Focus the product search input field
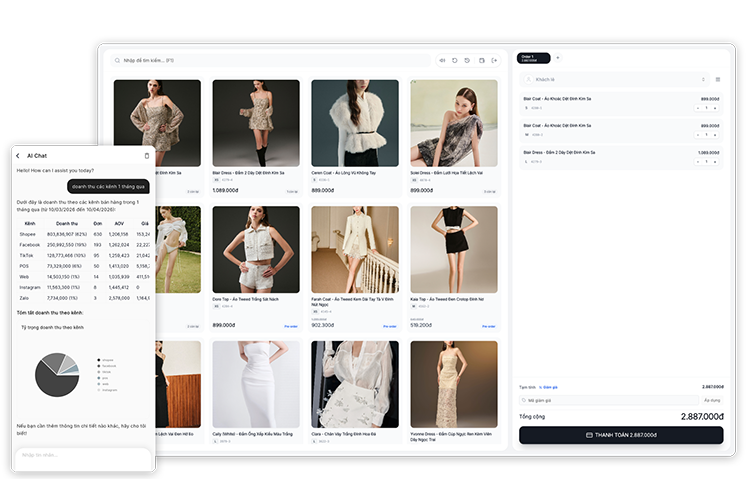This screenshot has height=500, width=750. 270,61
